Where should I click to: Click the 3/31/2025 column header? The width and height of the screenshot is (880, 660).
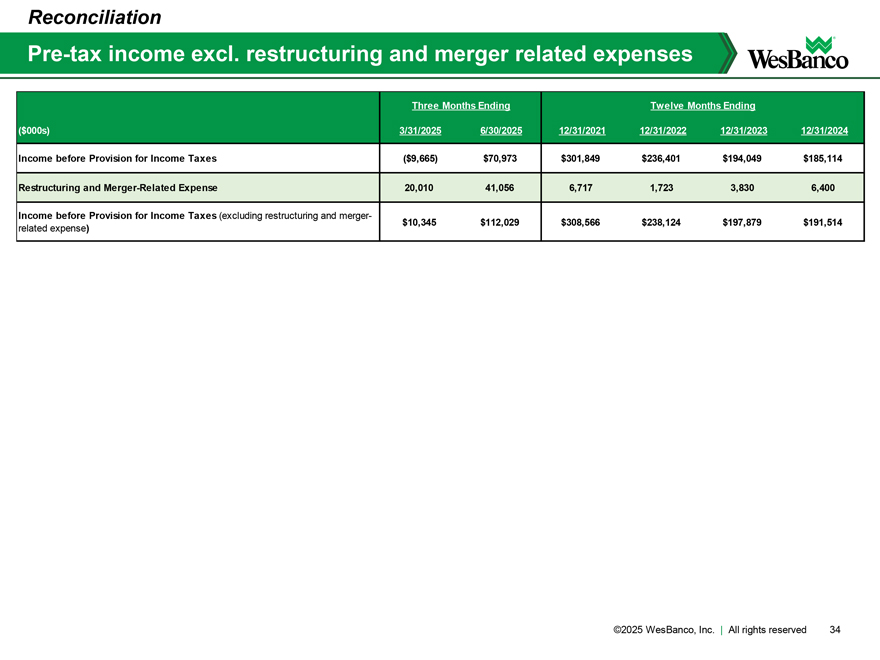(x=420, y=131)
